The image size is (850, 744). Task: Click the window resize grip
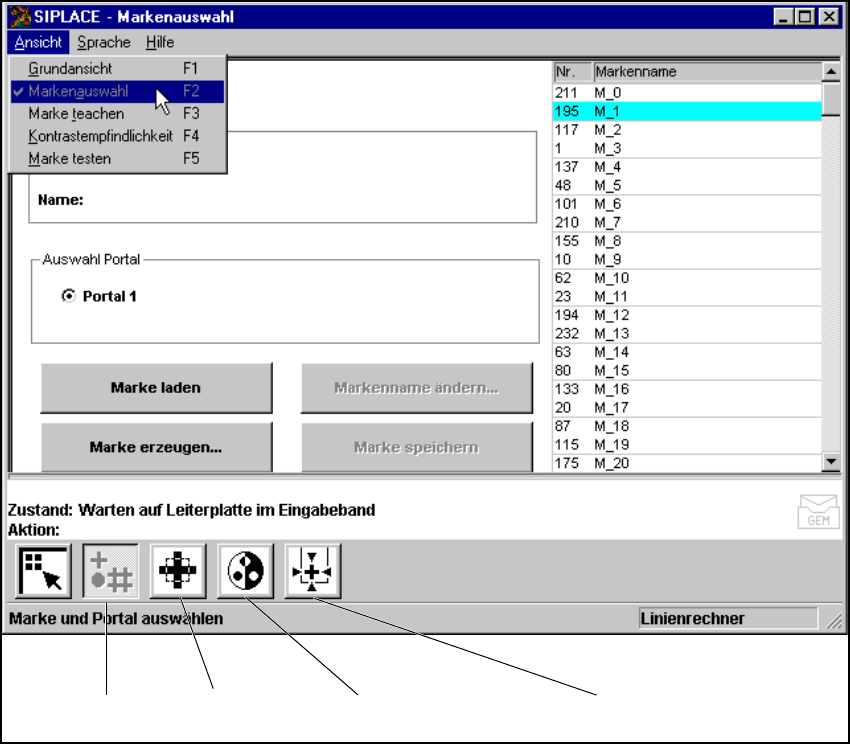click(x=834, y=620)
